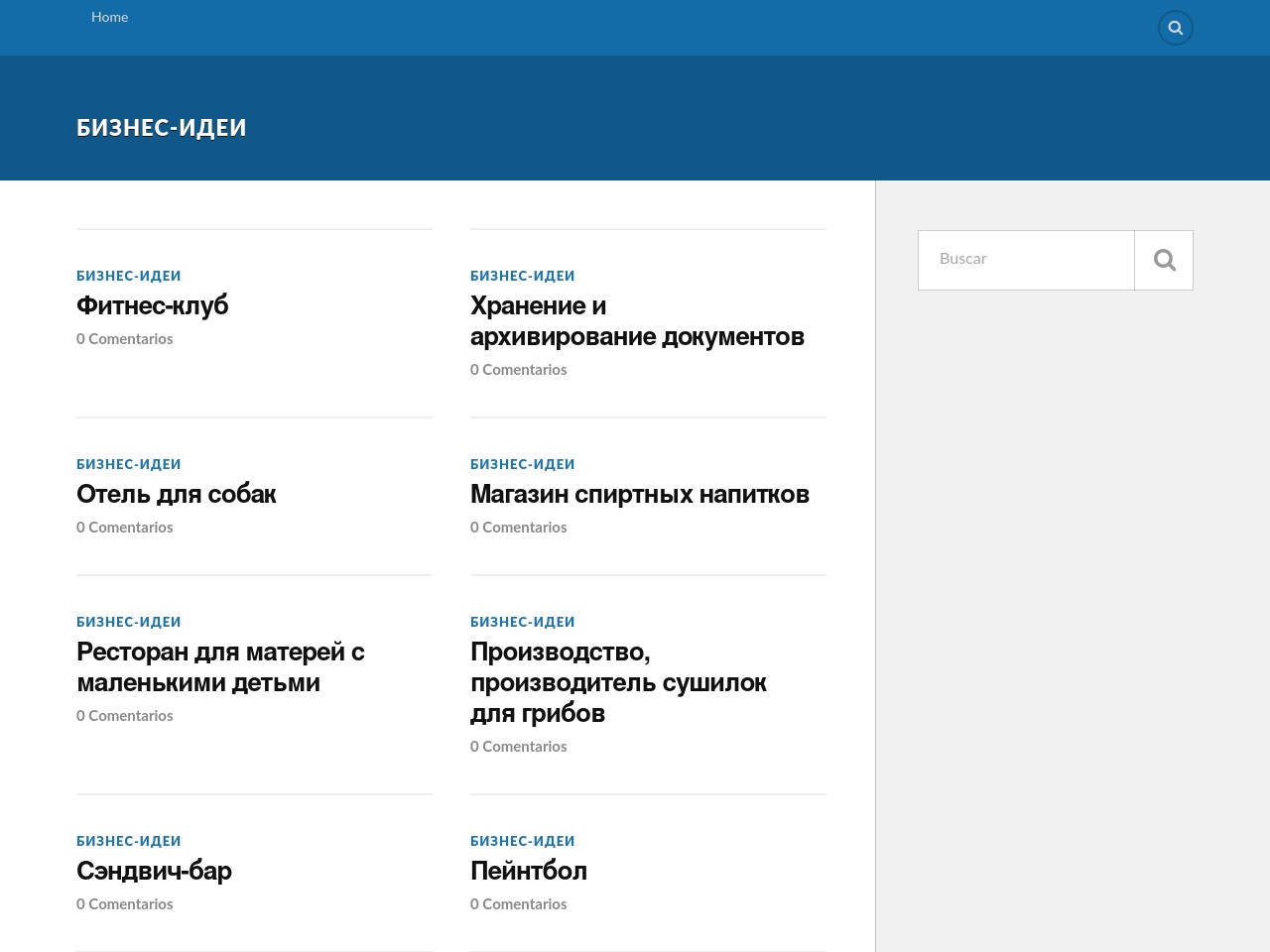Open comments link under Пейнтбол
Image resolution: width=1270 pixels, height=952 pixels.
pos(519,904)
